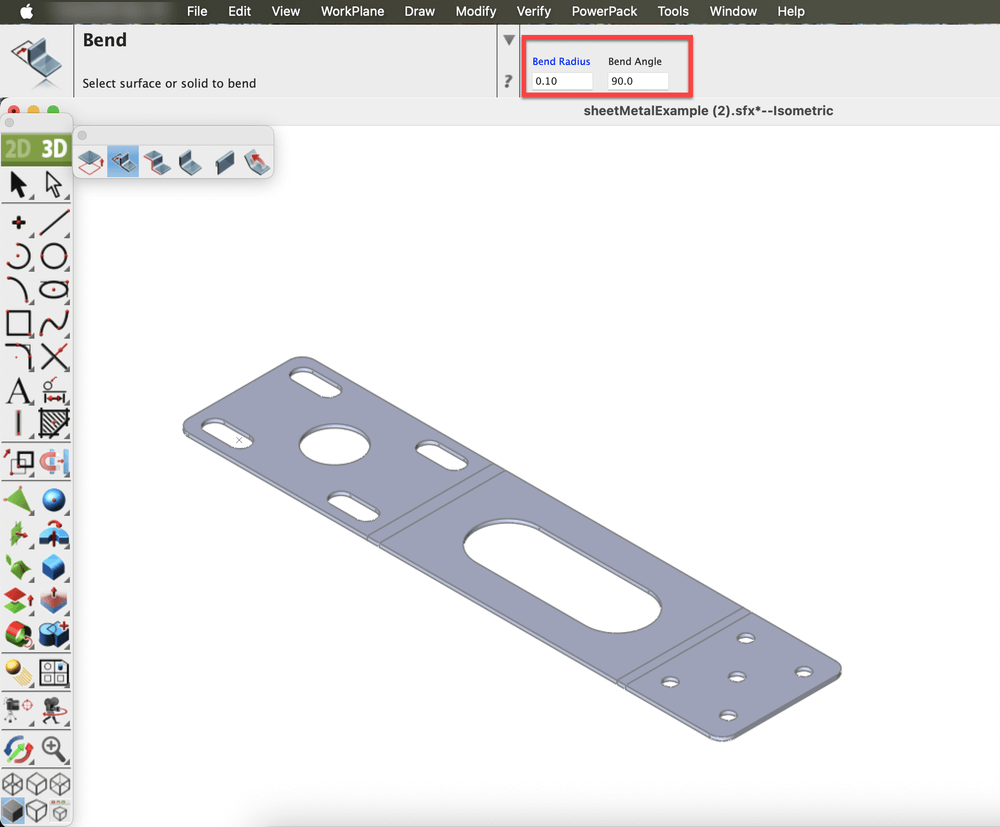Switch the toolbox to 3D mode

coord(54,150)
